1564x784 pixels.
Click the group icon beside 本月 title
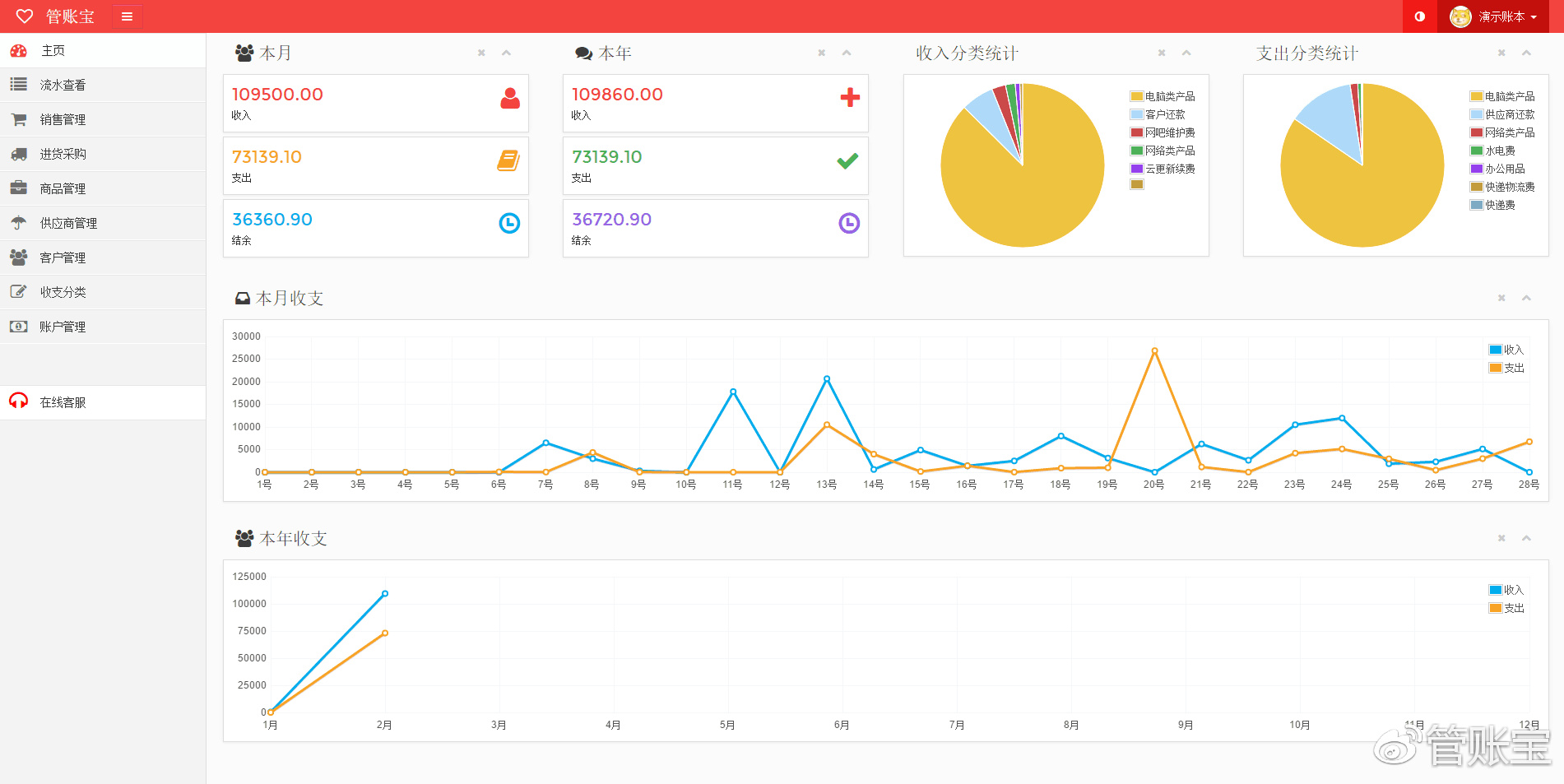(244, 53)
